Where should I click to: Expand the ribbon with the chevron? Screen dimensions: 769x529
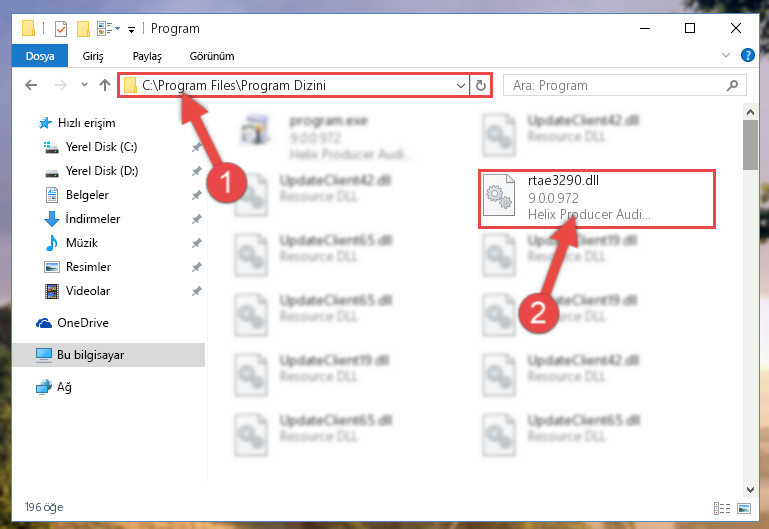pyautogui.click(x=726, y=55)
